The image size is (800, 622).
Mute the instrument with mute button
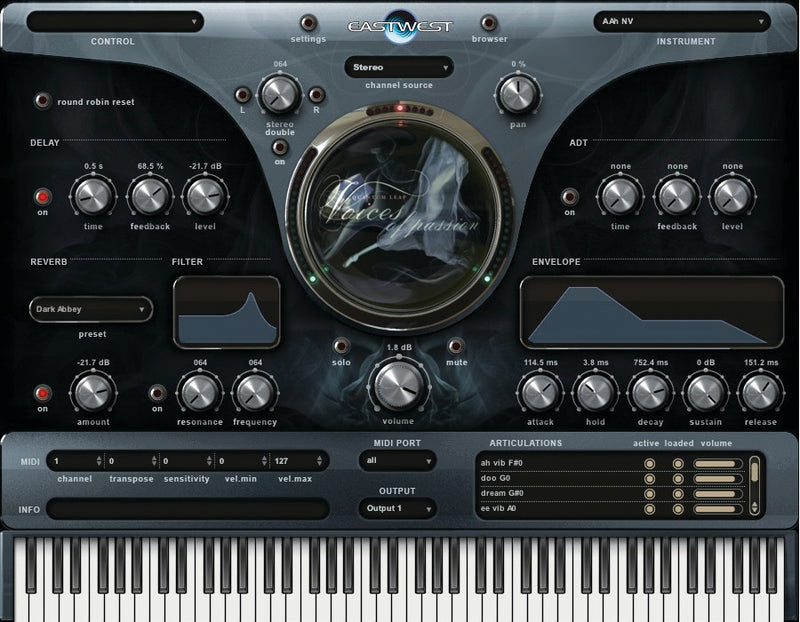(x=457, y=347)
